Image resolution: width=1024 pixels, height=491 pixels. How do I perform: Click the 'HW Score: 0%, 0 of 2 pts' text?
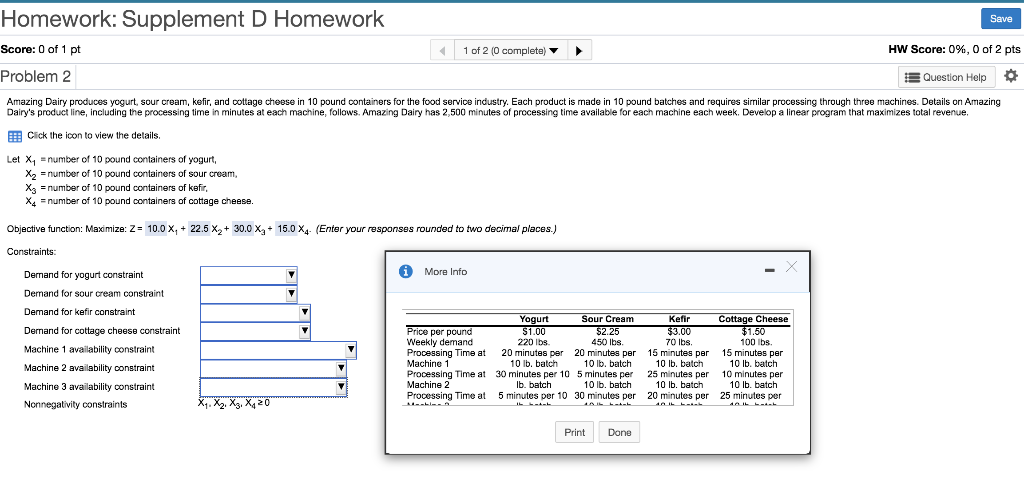[x=953, y=50]
